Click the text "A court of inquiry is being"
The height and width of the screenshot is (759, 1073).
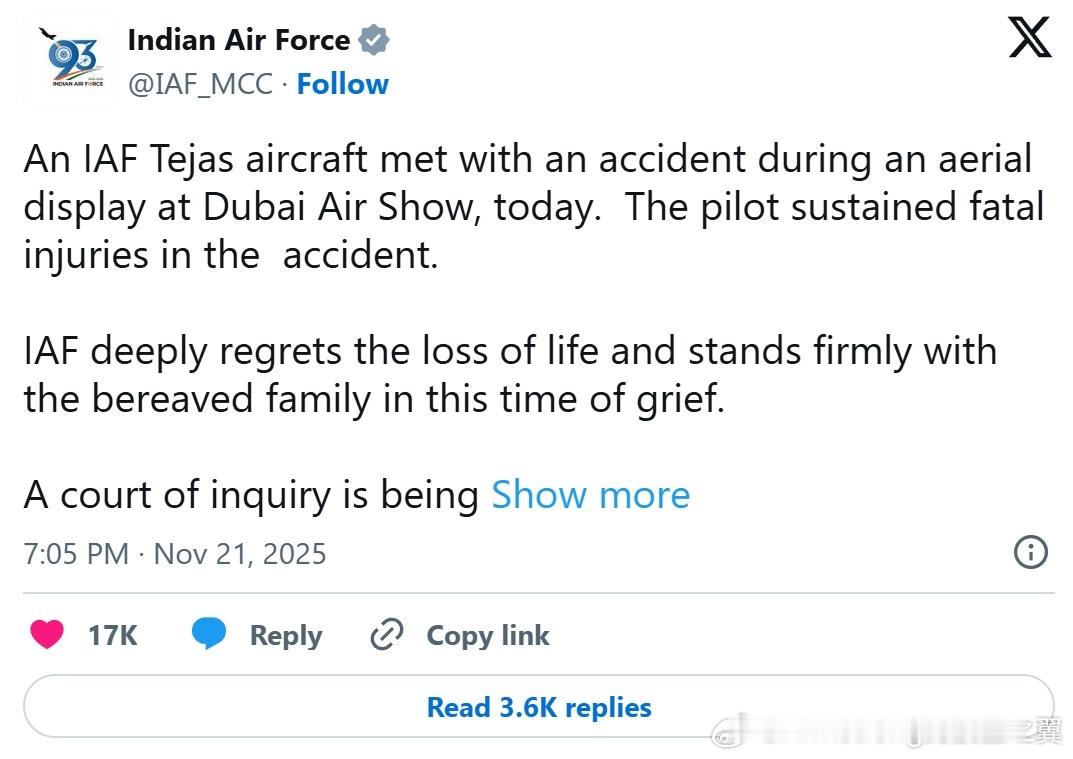251,495
